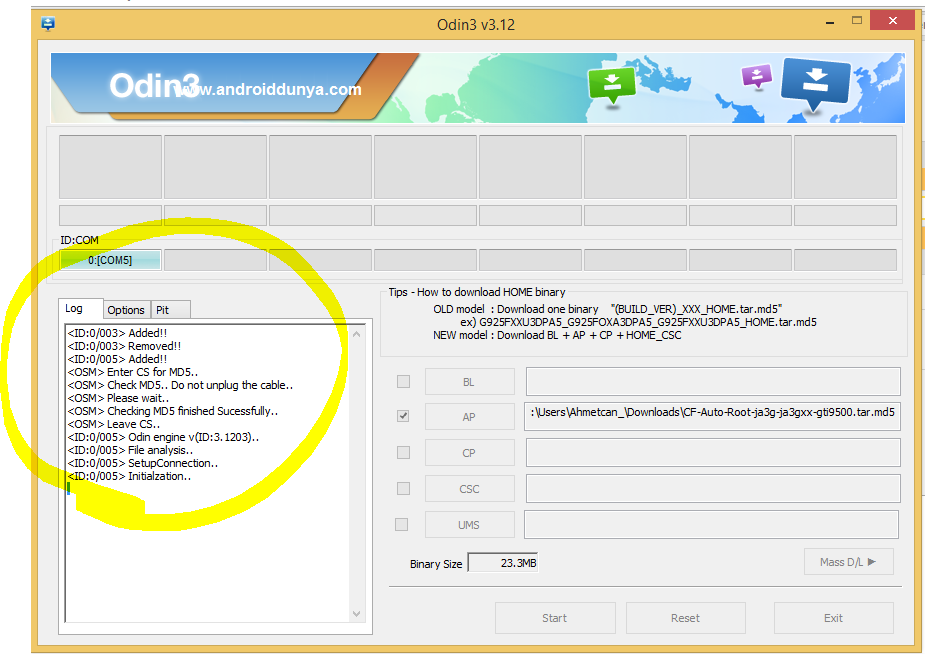This screenshot has height=654, width=925.
Task: Click log line '<ID:0/003> Removed!!'
Action: pyautogui.click(x=124, y=346)
